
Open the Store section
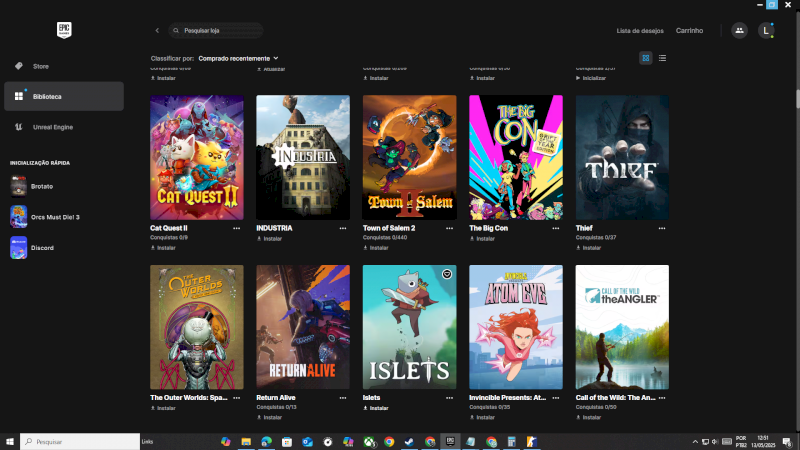[x=40, y=66]
